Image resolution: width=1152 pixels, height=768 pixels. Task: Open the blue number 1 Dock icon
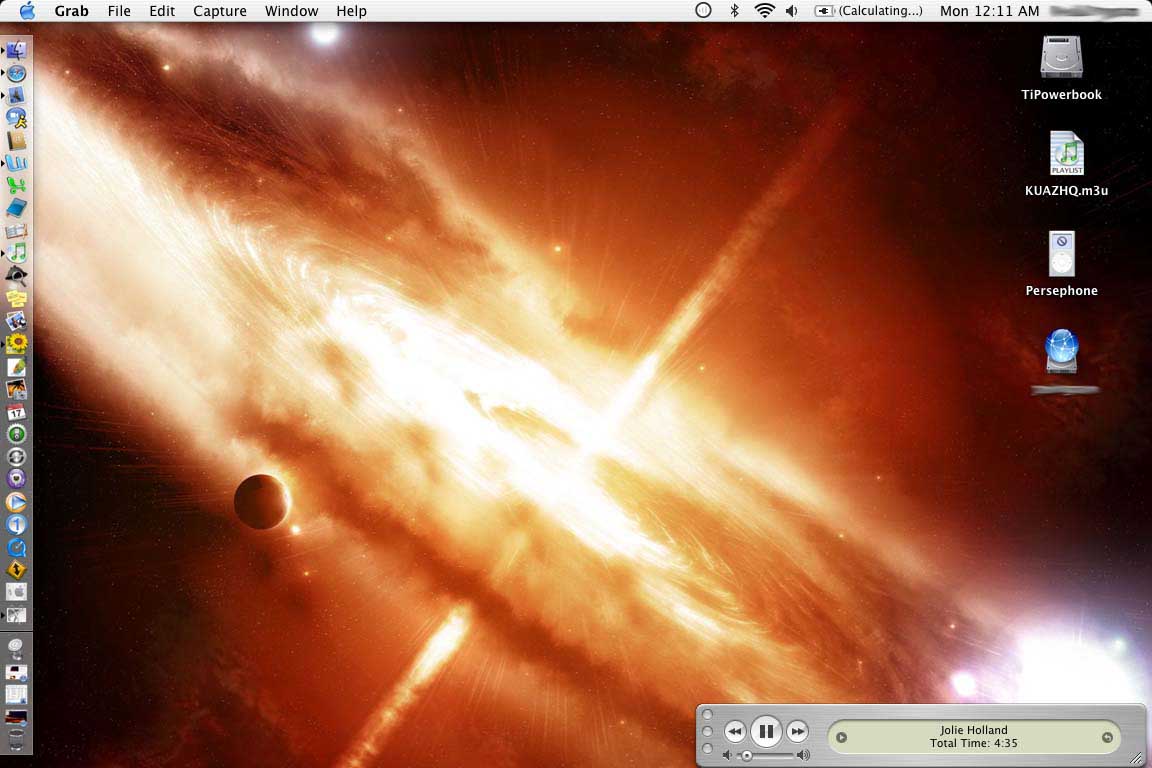(16, 524)
